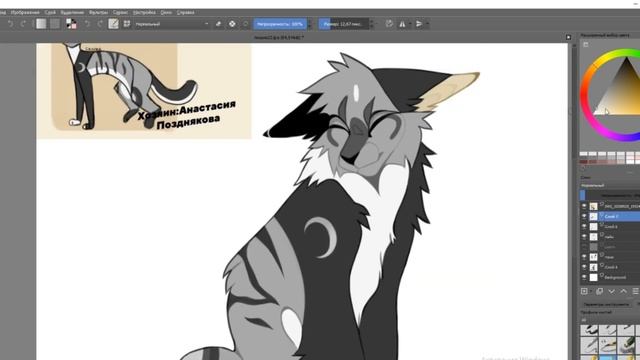Toggle vertical mirror tool icon

[419, 24]
